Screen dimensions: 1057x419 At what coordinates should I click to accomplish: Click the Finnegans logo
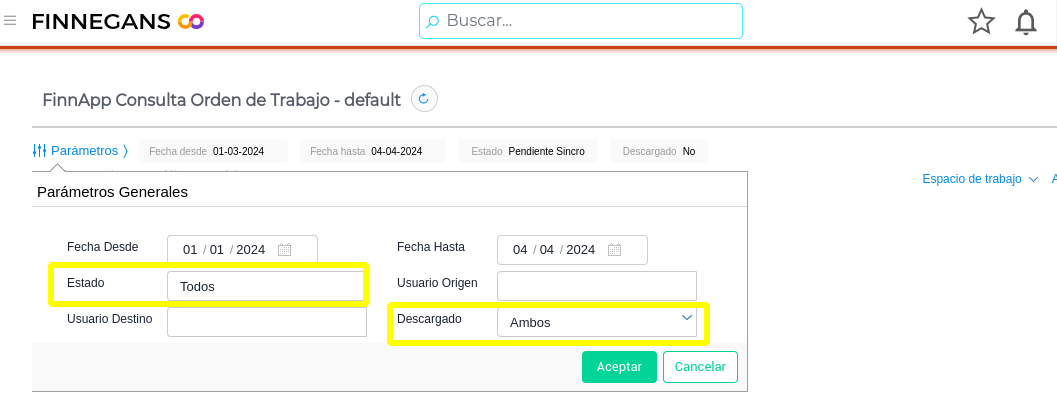118,21
